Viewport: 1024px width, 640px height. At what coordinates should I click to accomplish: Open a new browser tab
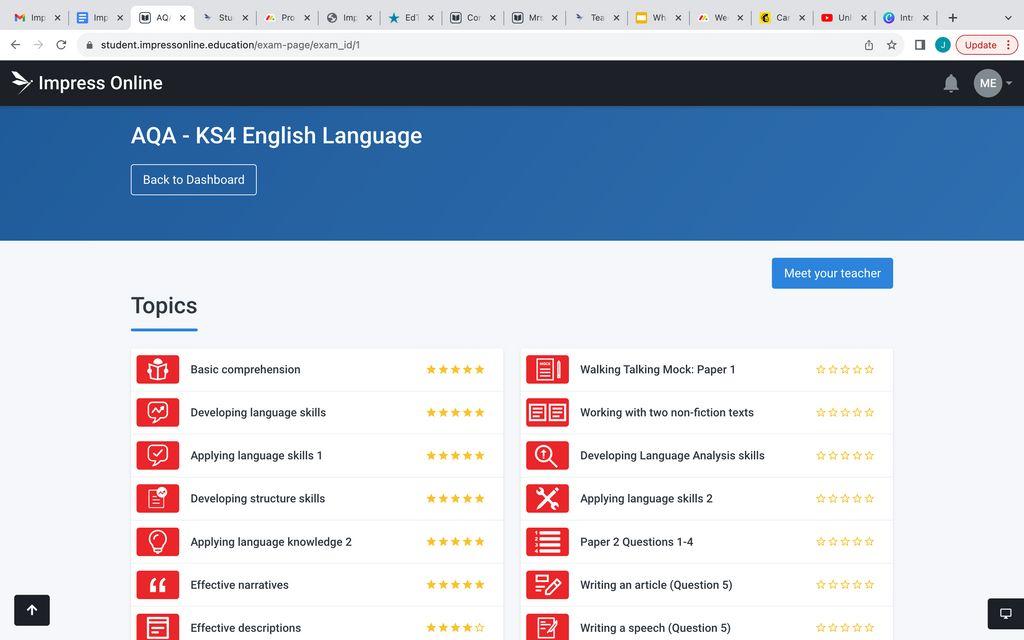pyautogui.click(x=953, y=18)
